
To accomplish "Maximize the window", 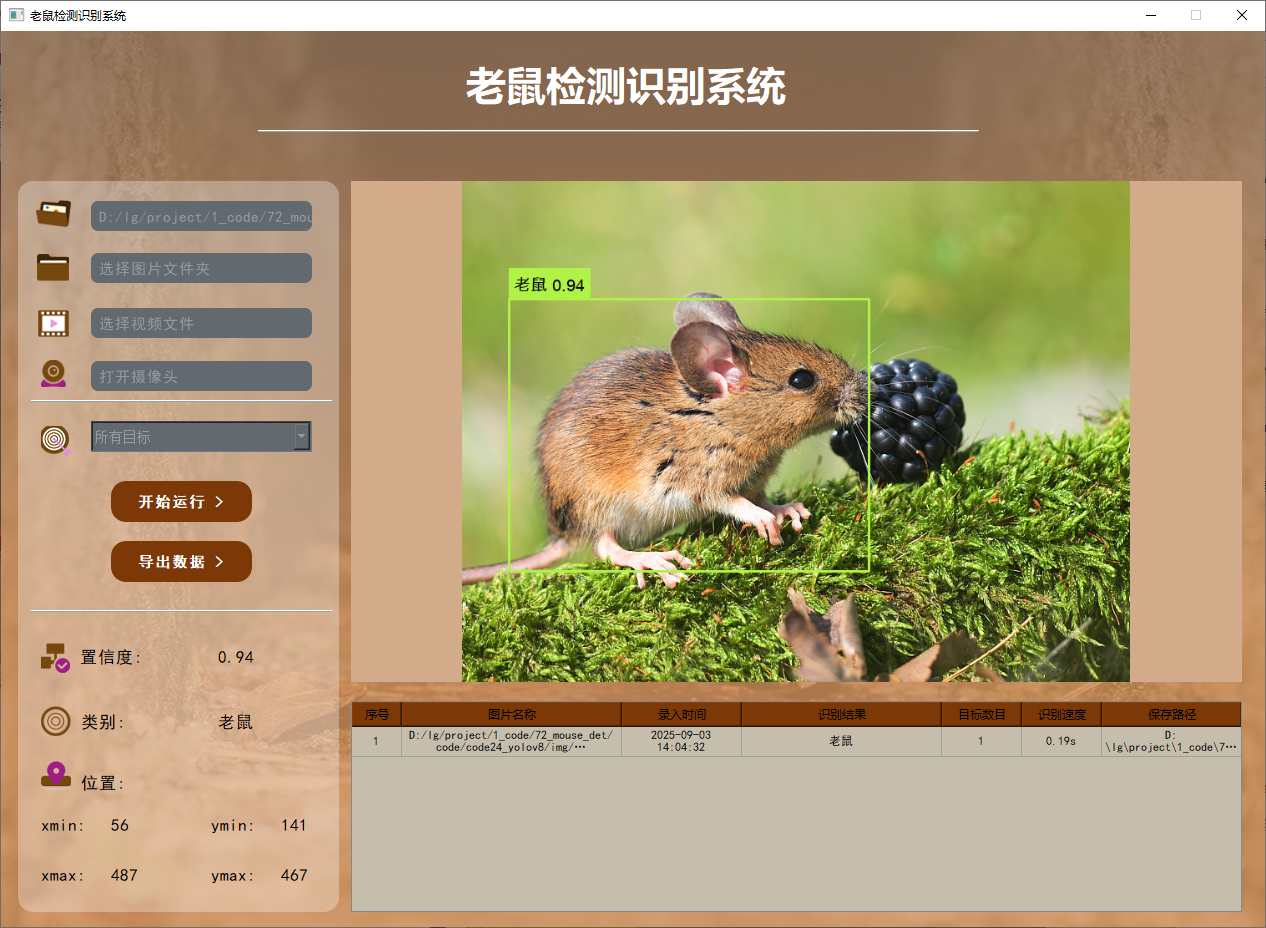I will coord(1196,15).
